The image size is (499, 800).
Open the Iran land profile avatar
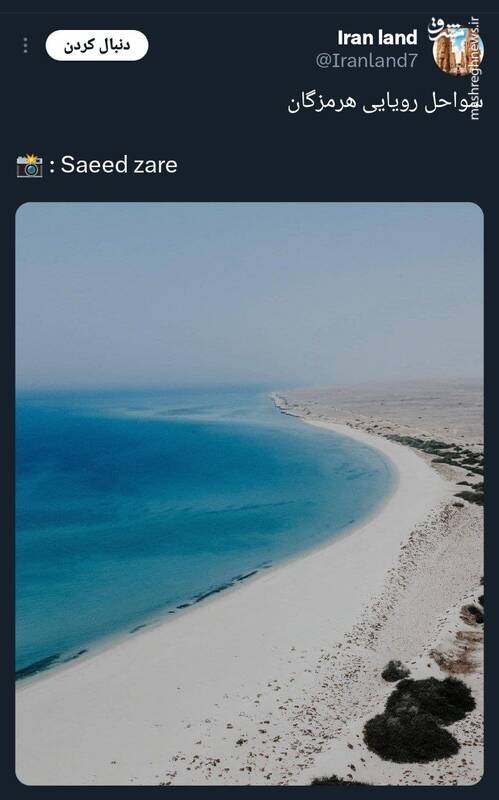(458, 50)
